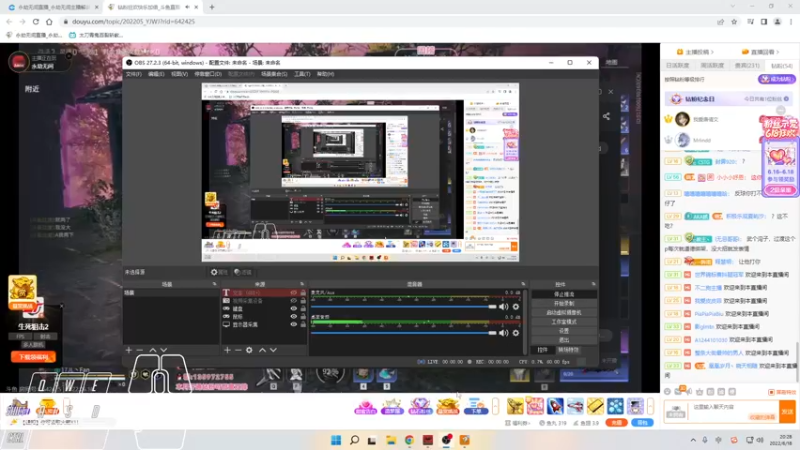The height and width of the screenshot is (450, 800).
Task: Toggle visibility of the third source row (keyboard overlay)
Action: [293, 309]
